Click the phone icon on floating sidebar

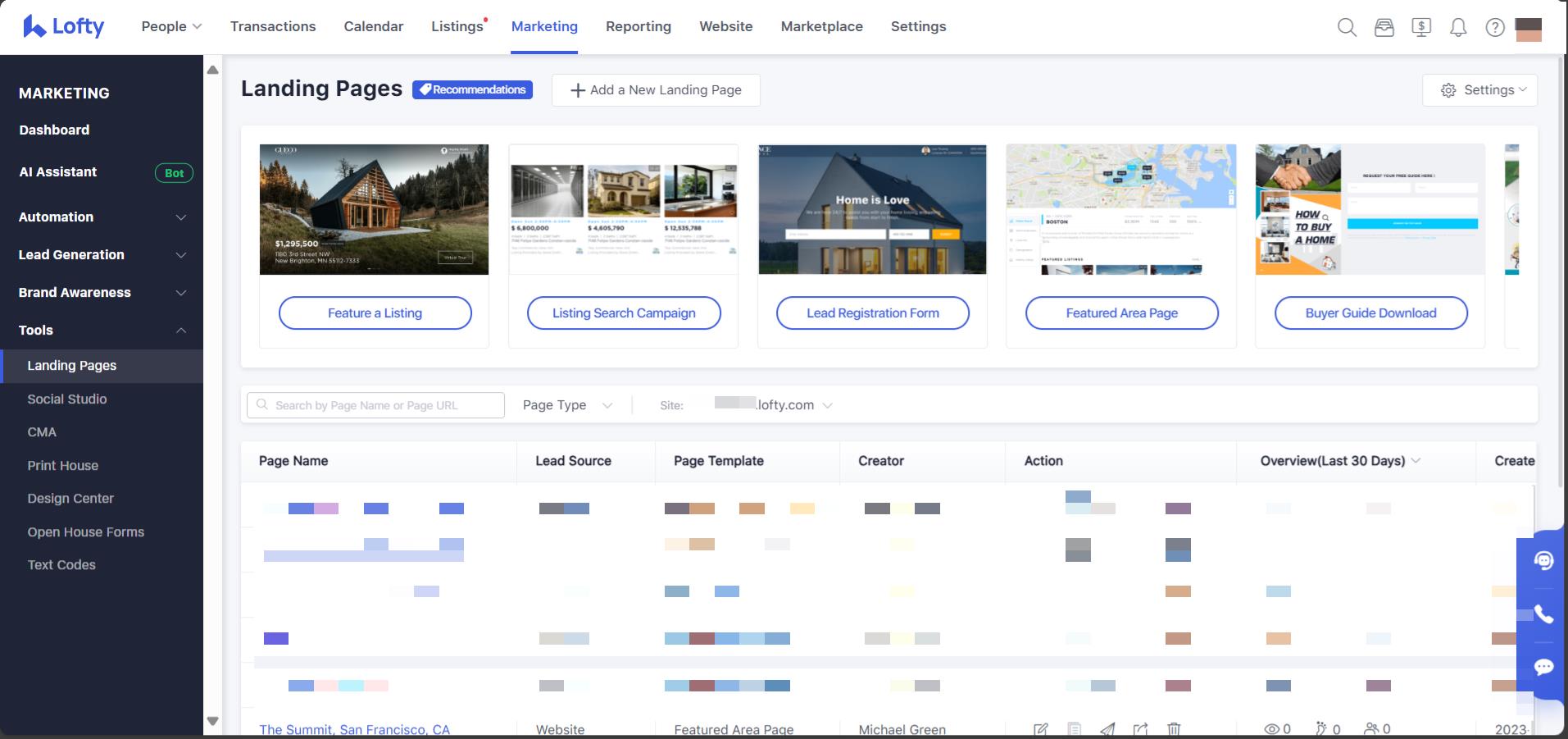tap(1543, 614)
